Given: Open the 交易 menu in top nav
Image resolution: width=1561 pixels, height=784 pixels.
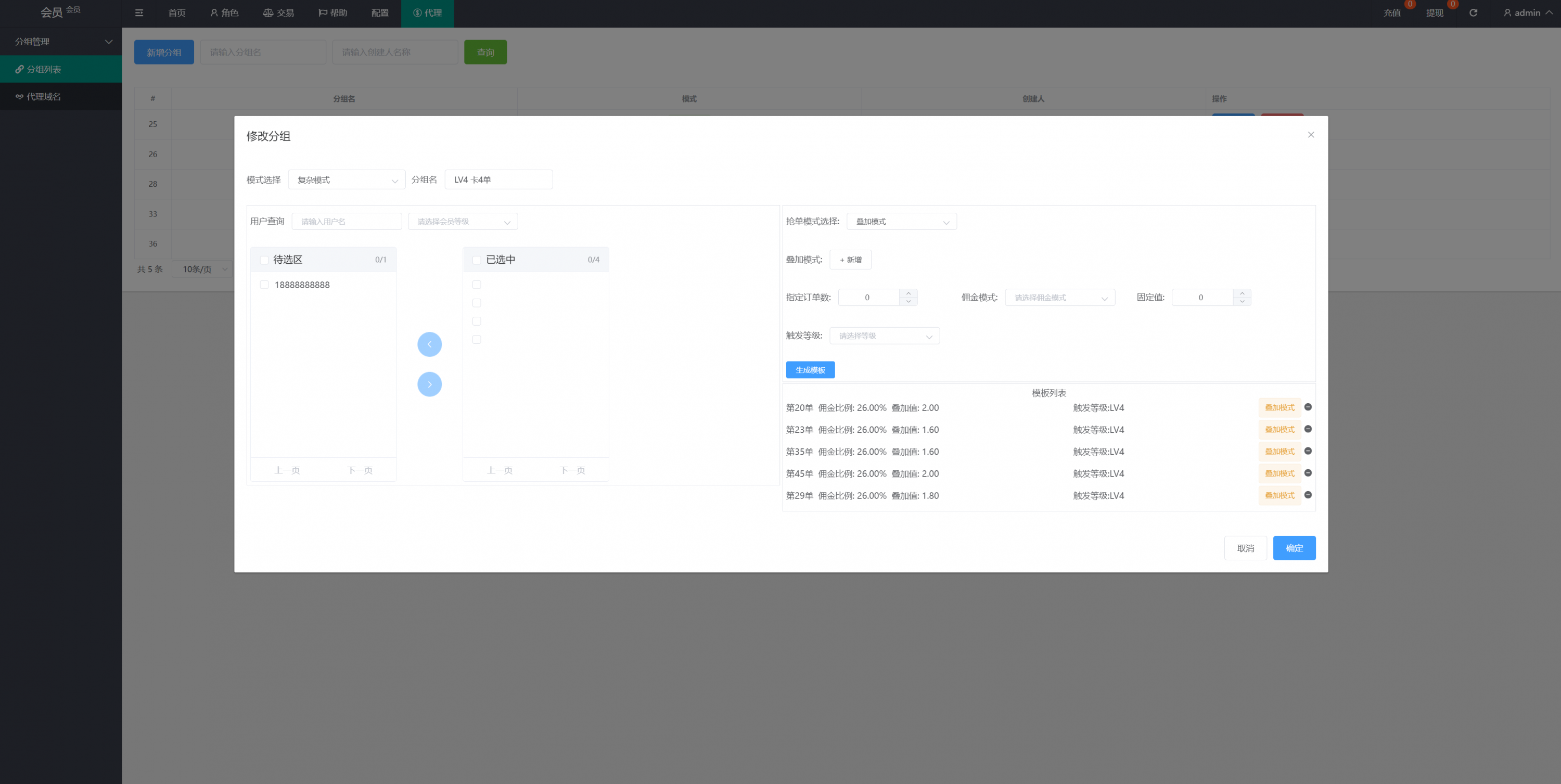Looking at the screenshot, I should 279,12.
